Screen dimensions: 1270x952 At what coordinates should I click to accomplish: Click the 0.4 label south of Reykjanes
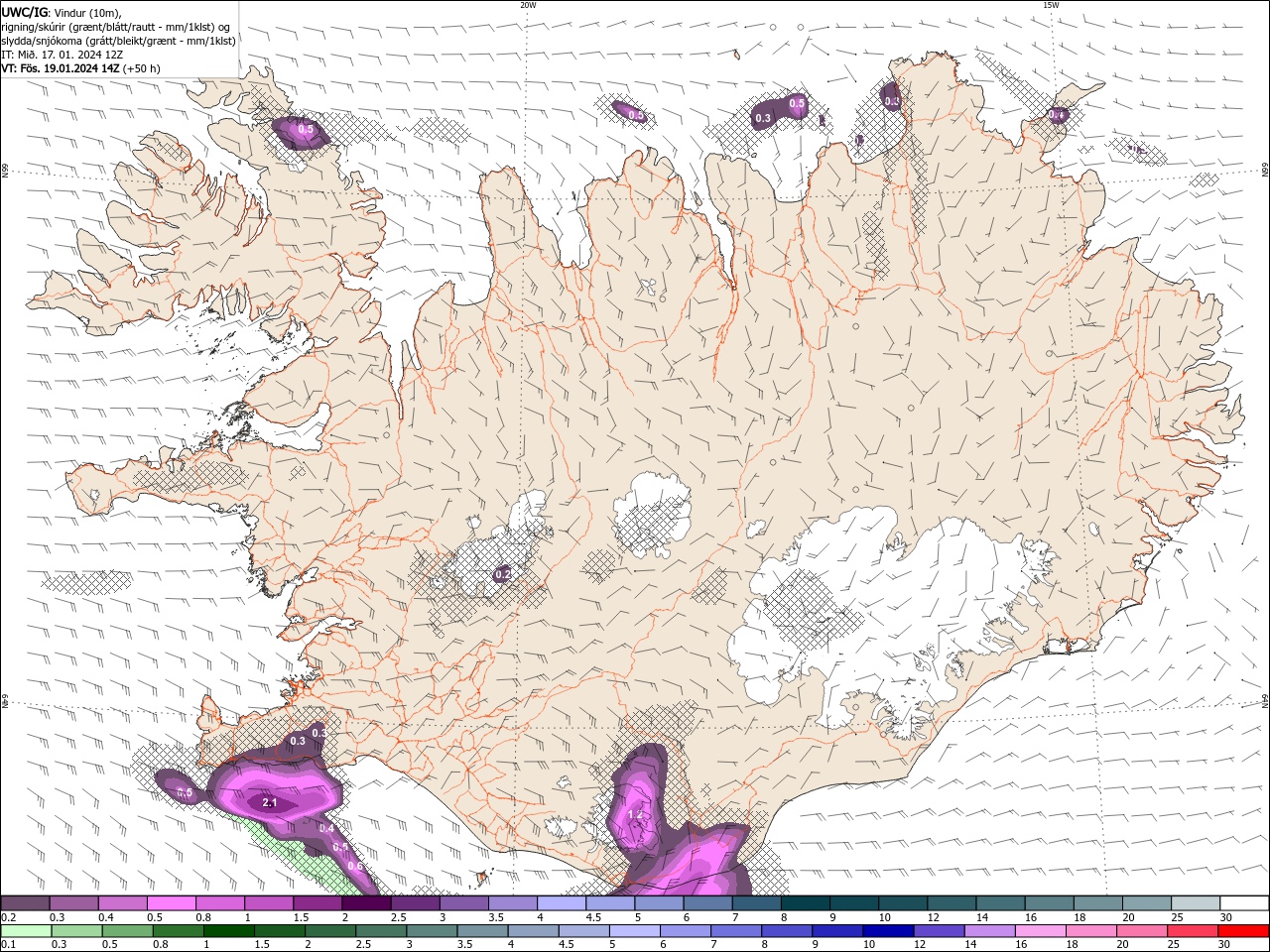click(x=326, y=829)
